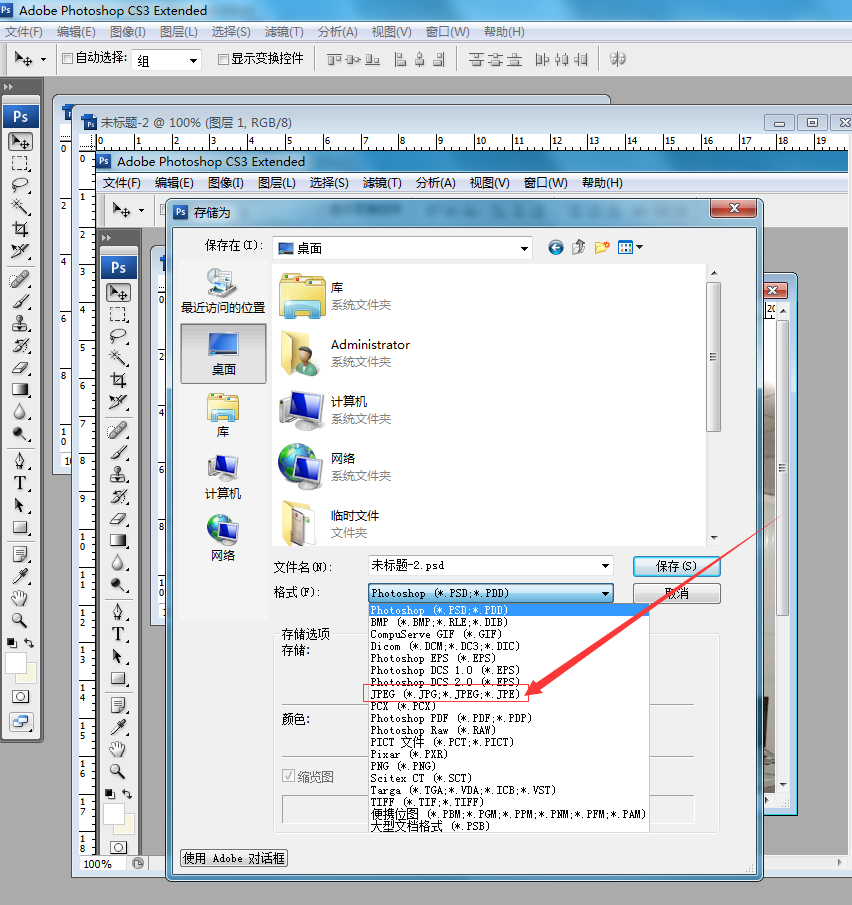Image resolution: width=852 pixels, height=905 pixels.
Task: Select the Crop tool in the outermost toolbox
Action: pyautogui.click(x=20, y=228)
